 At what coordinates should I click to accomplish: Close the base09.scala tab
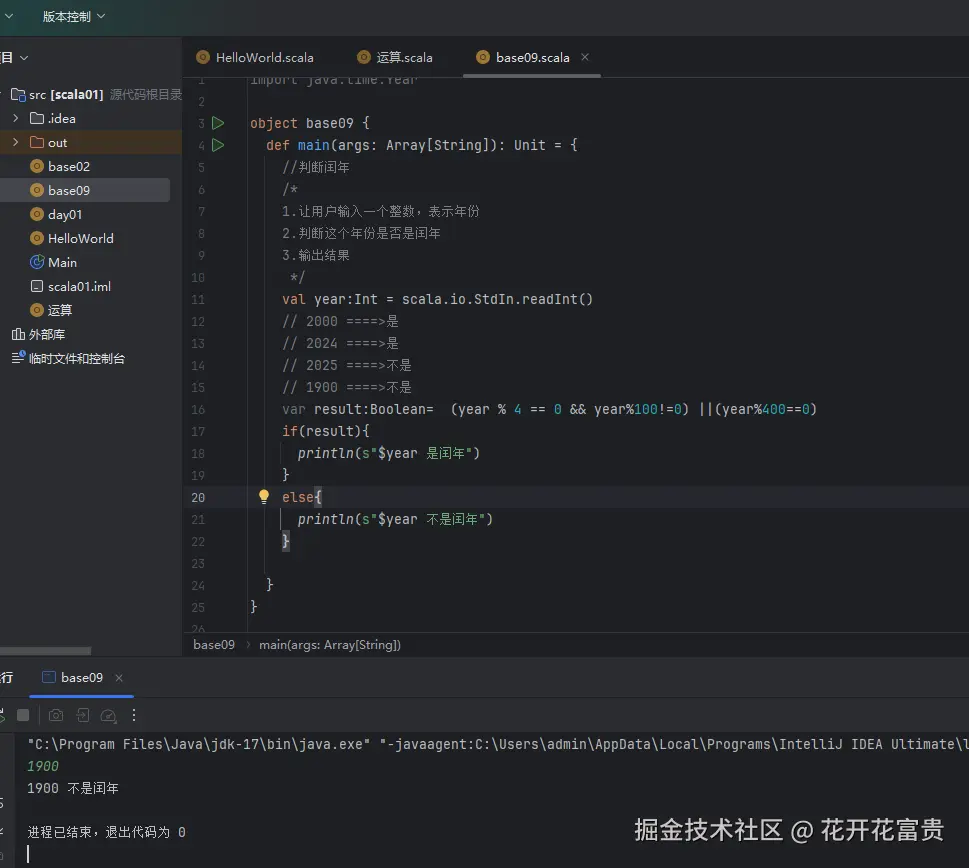(x=585, y=57)
